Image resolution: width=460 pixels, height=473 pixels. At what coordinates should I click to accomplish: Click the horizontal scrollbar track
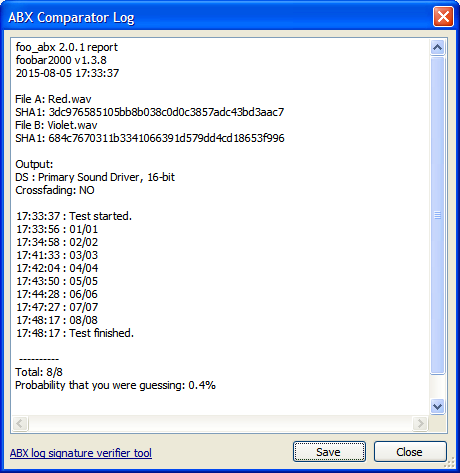pos(220,424)
